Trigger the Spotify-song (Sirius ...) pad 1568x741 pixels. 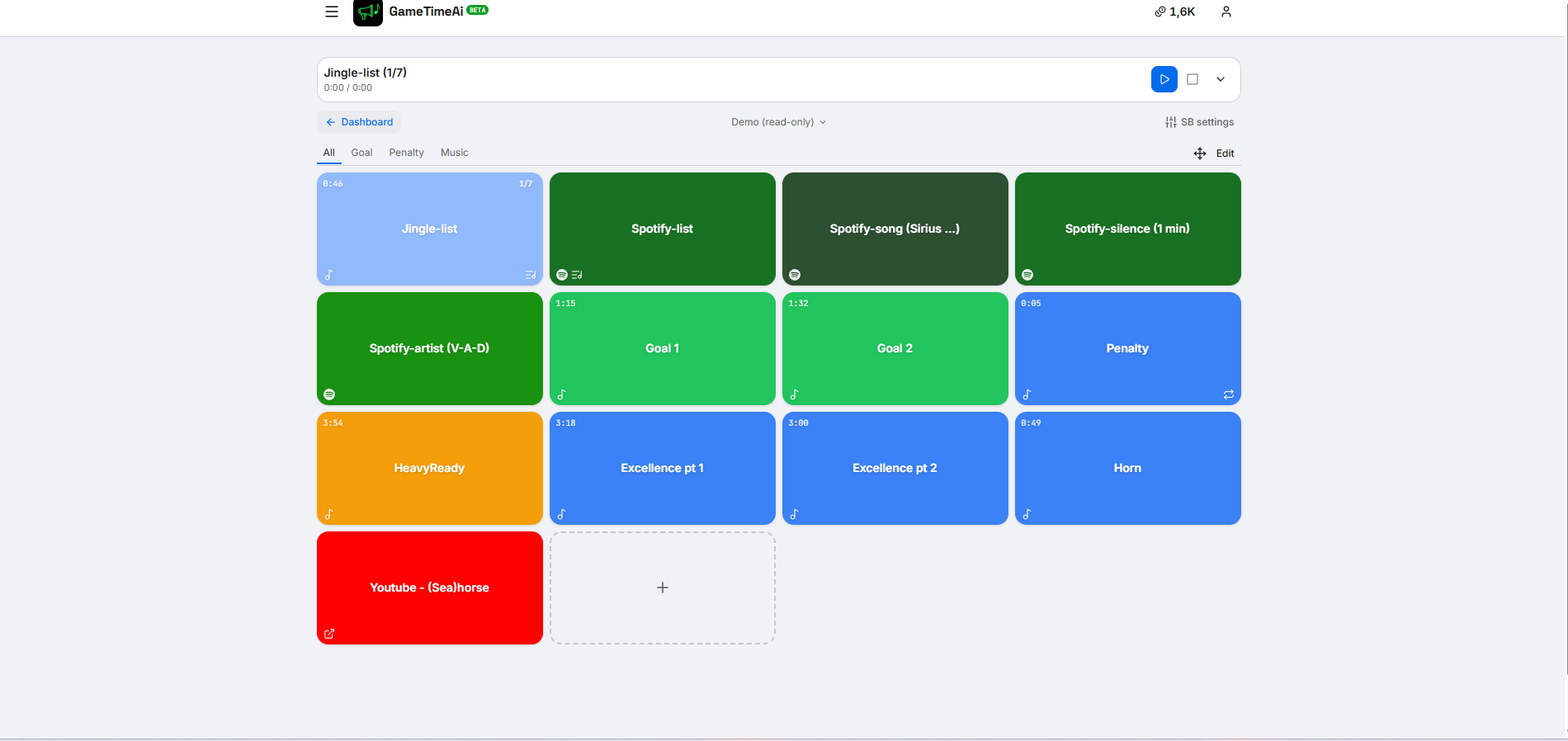[x=895, y=229]
